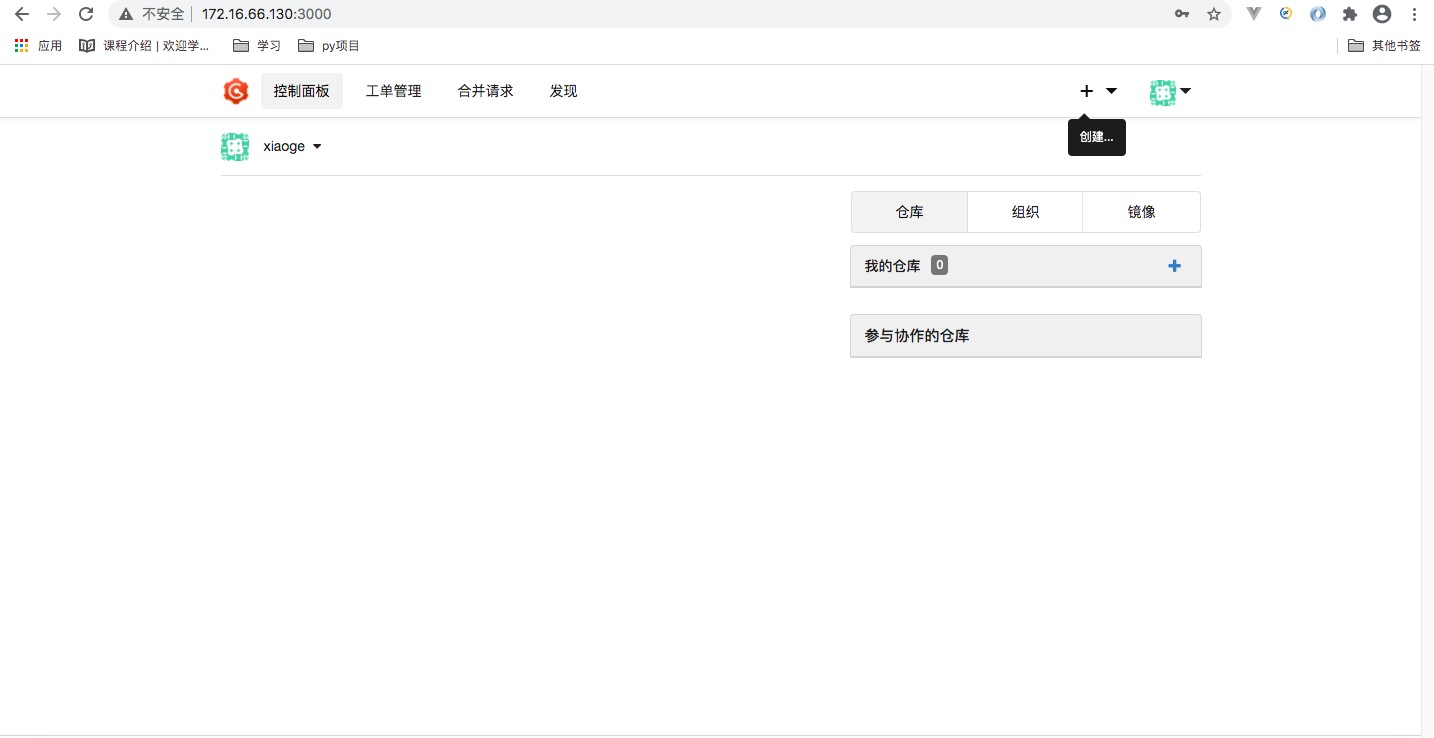Switch to the 组织 tab
Image resolution: width=1434 pixels, height=738 pixels.
(x=1025, y=211)
